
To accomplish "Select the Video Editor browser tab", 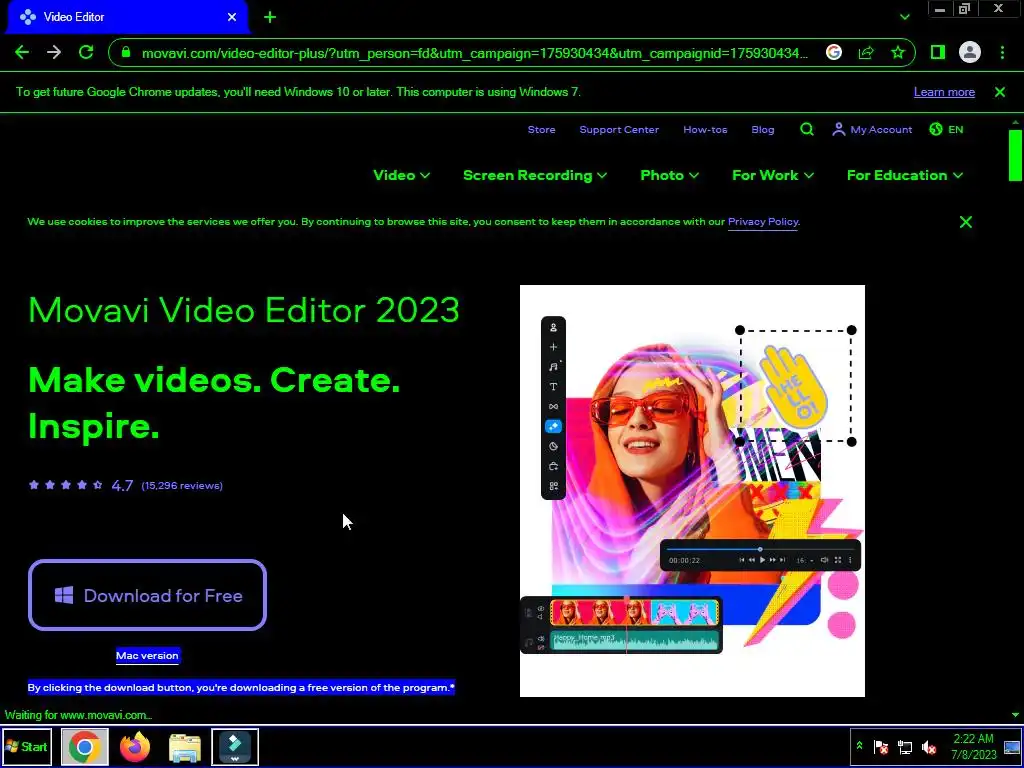I will (127, 17).
